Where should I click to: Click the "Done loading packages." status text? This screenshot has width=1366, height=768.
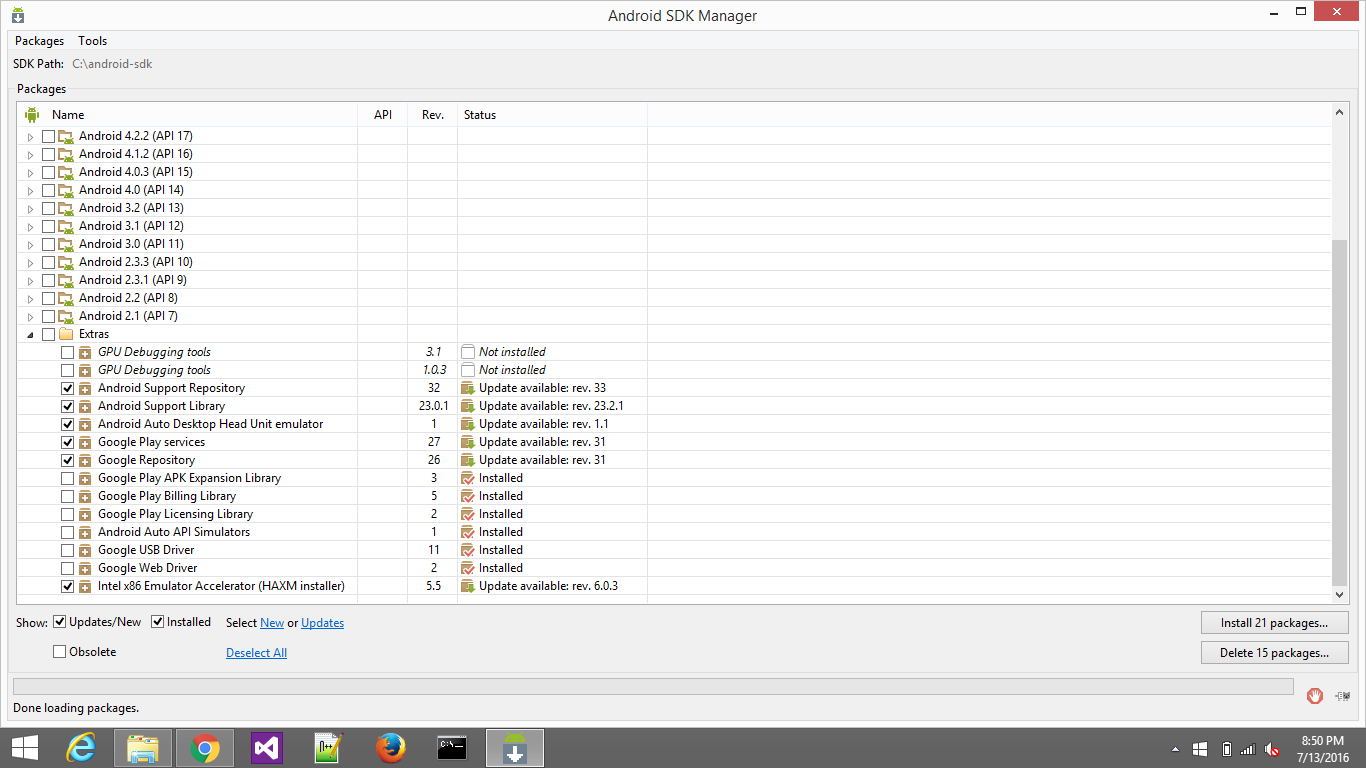tap(76, 708)
